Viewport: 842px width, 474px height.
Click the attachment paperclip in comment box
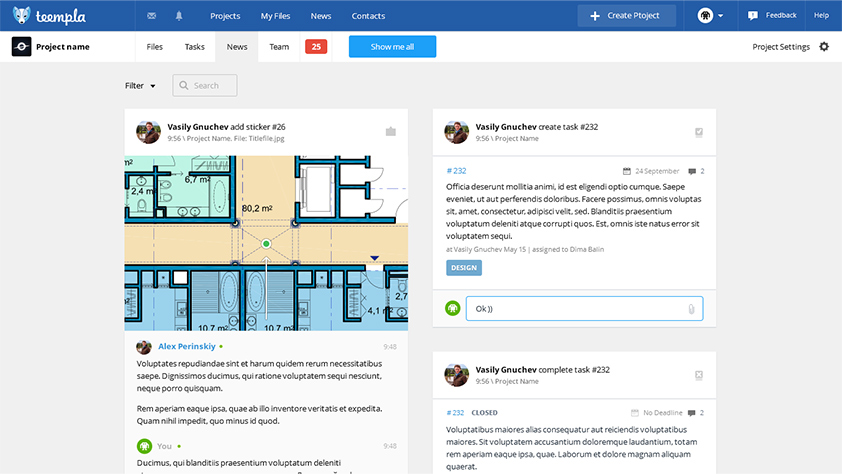[690, 309]
